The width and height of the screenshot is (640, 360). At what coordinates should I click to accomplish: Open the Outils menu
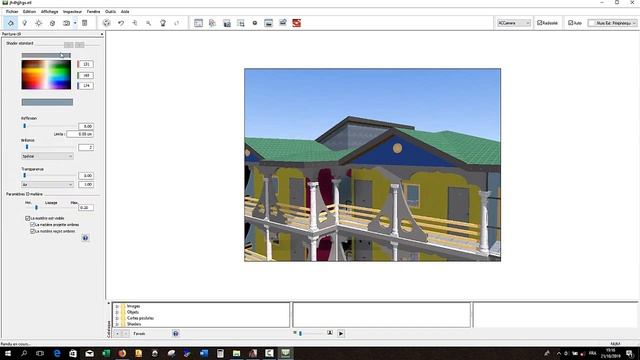[x=111, y=11]
